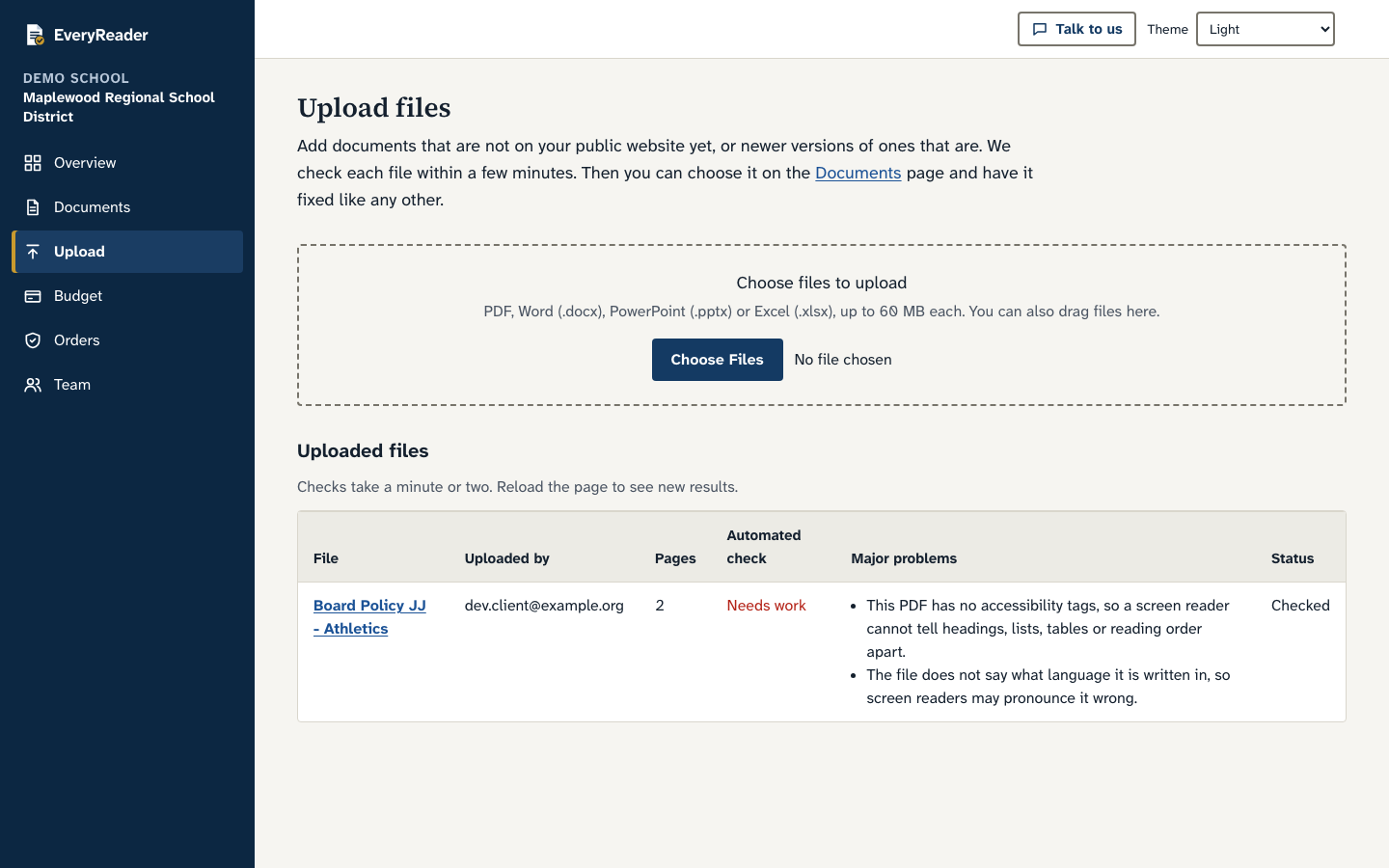Click the EveryReader logo icon
Viewport: 1389px width, 868px height.
(35, 35)
